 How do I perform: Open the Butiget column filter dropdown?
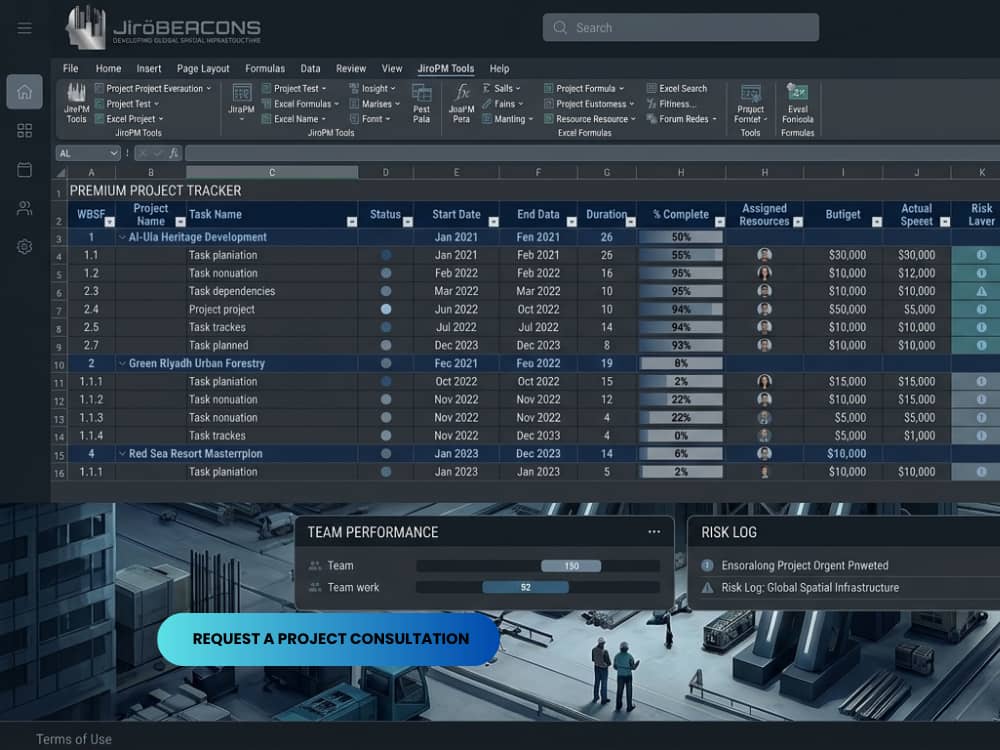[x=876, y=222]
